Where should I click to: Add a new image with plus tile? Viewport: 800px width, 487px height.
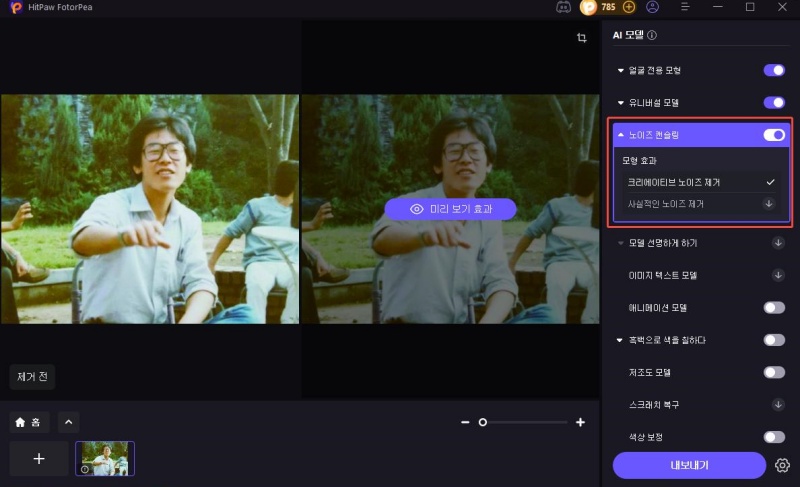39,458
